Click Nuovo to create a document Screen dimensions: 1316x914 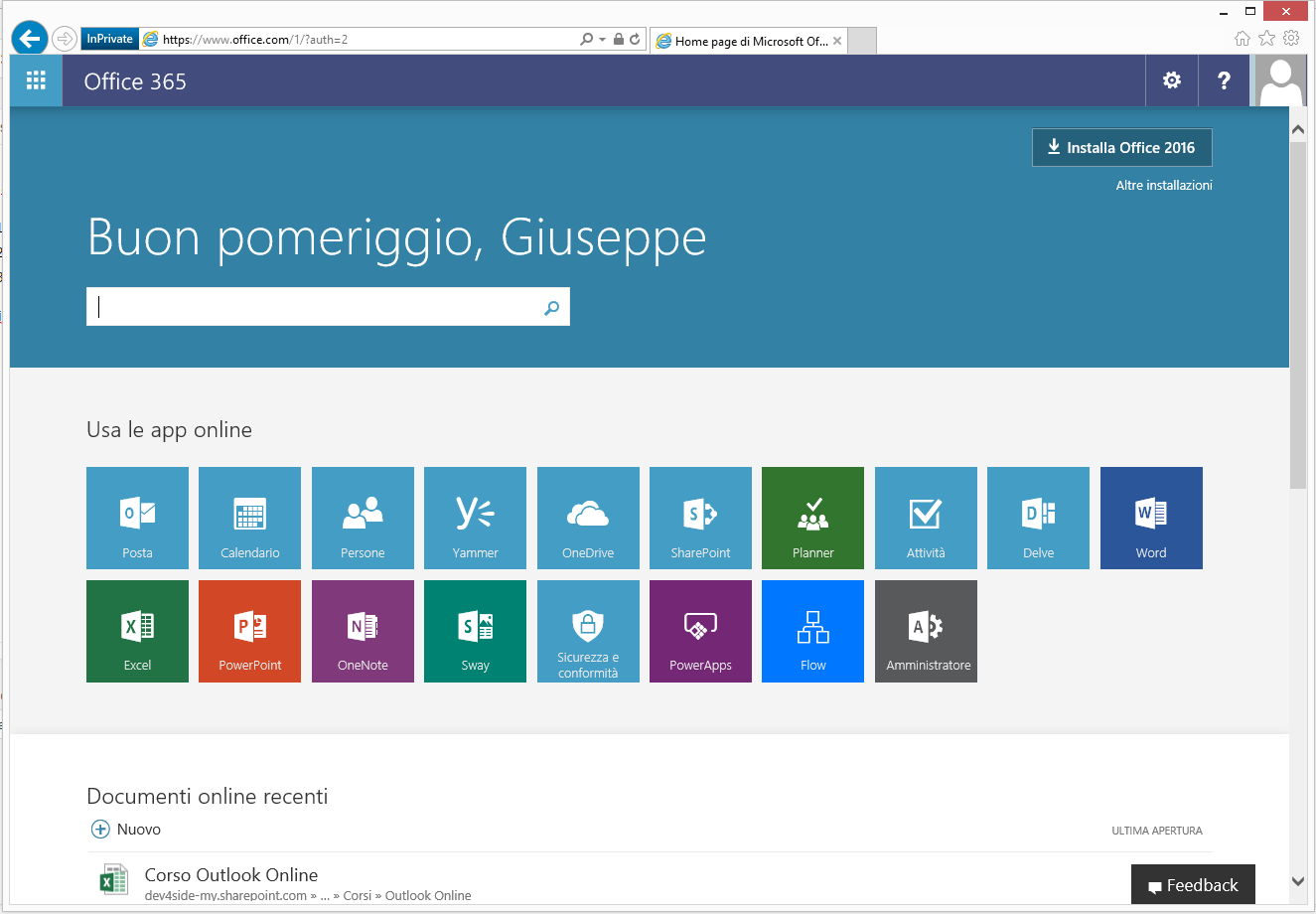click(x=126, y=829)
